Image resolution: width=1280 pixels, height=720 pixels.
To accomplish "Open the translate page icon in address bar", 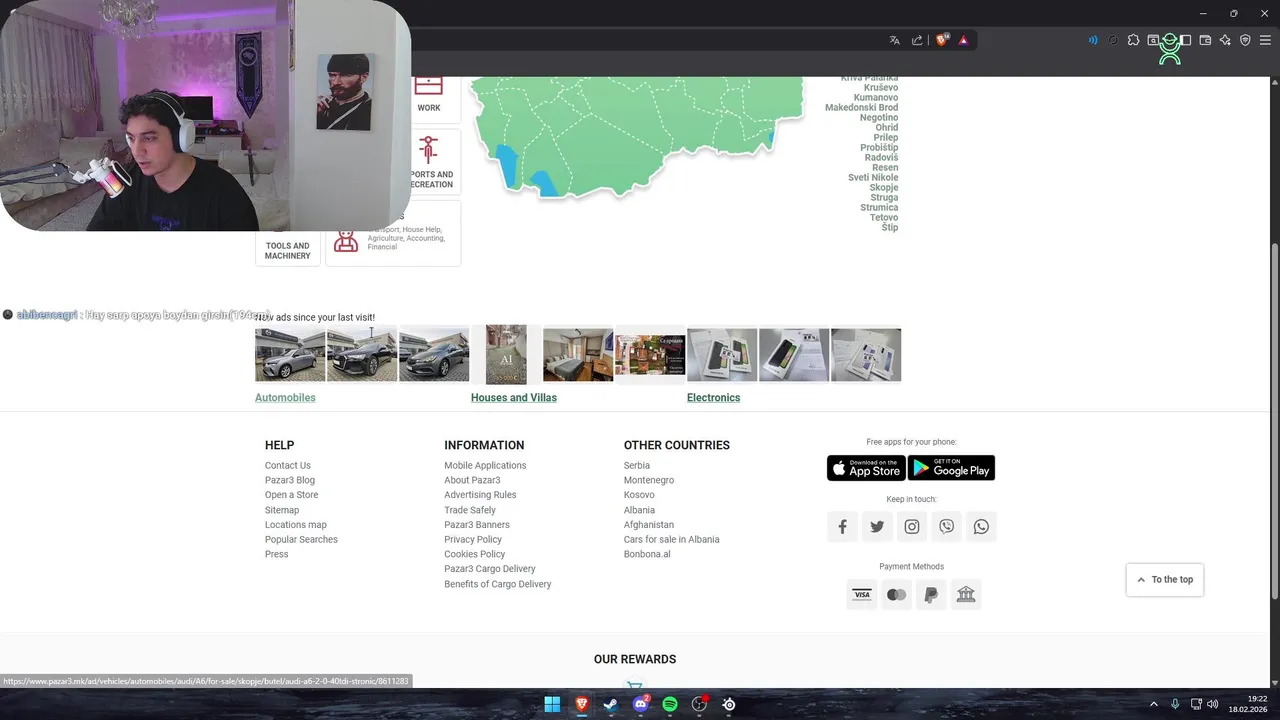I will pyautogui.click(x=894, y=40).
